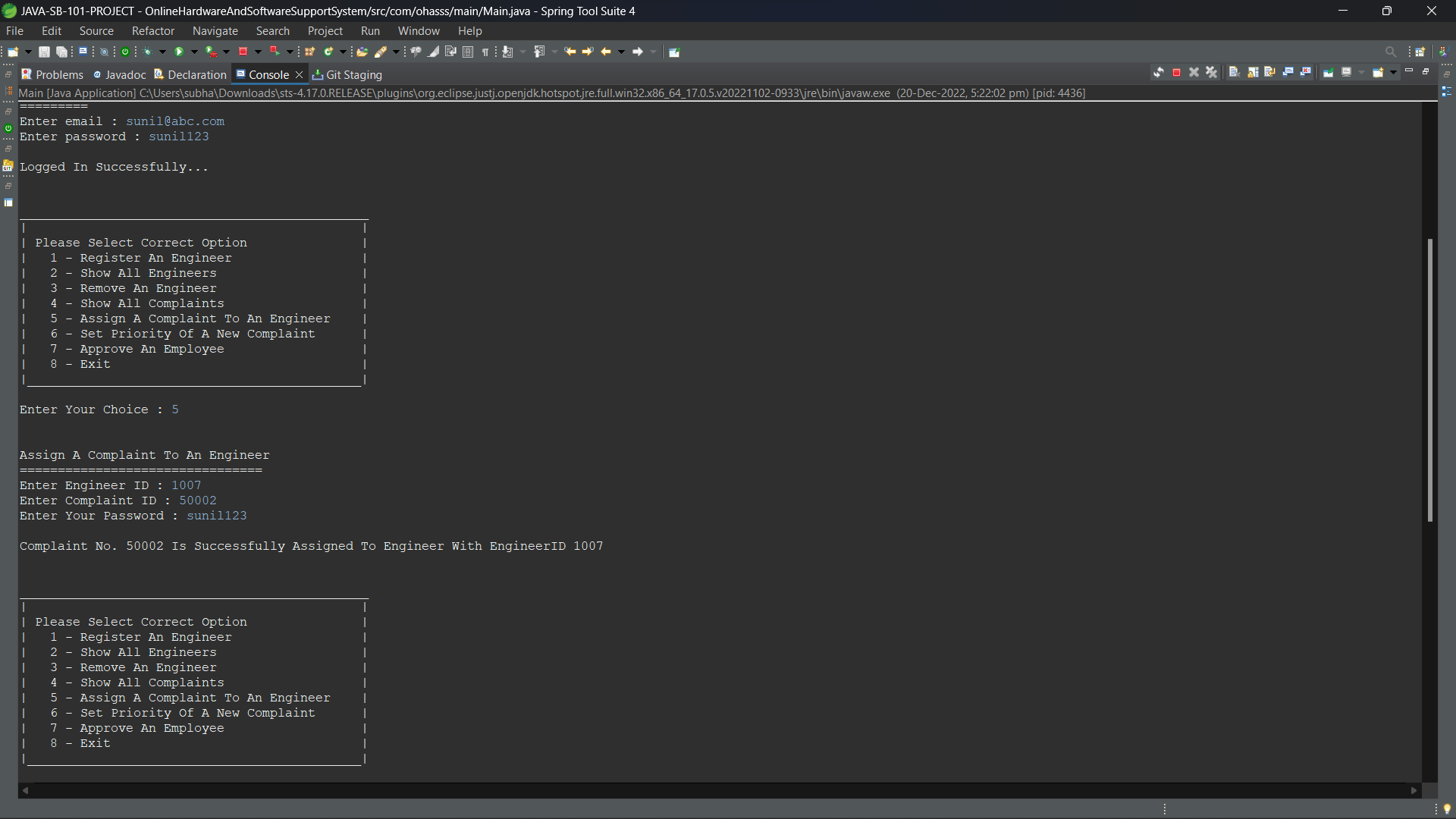Click the Remove All Terminated Launches icon
The height and width of the screenshot is (819, 1456).
point(1211,72)
